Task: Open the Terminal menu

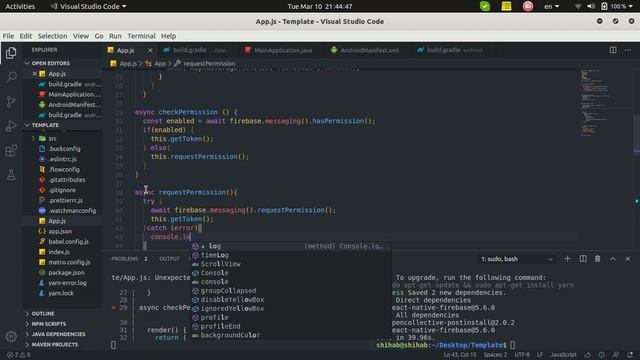Action: click(x=141, y=36)
